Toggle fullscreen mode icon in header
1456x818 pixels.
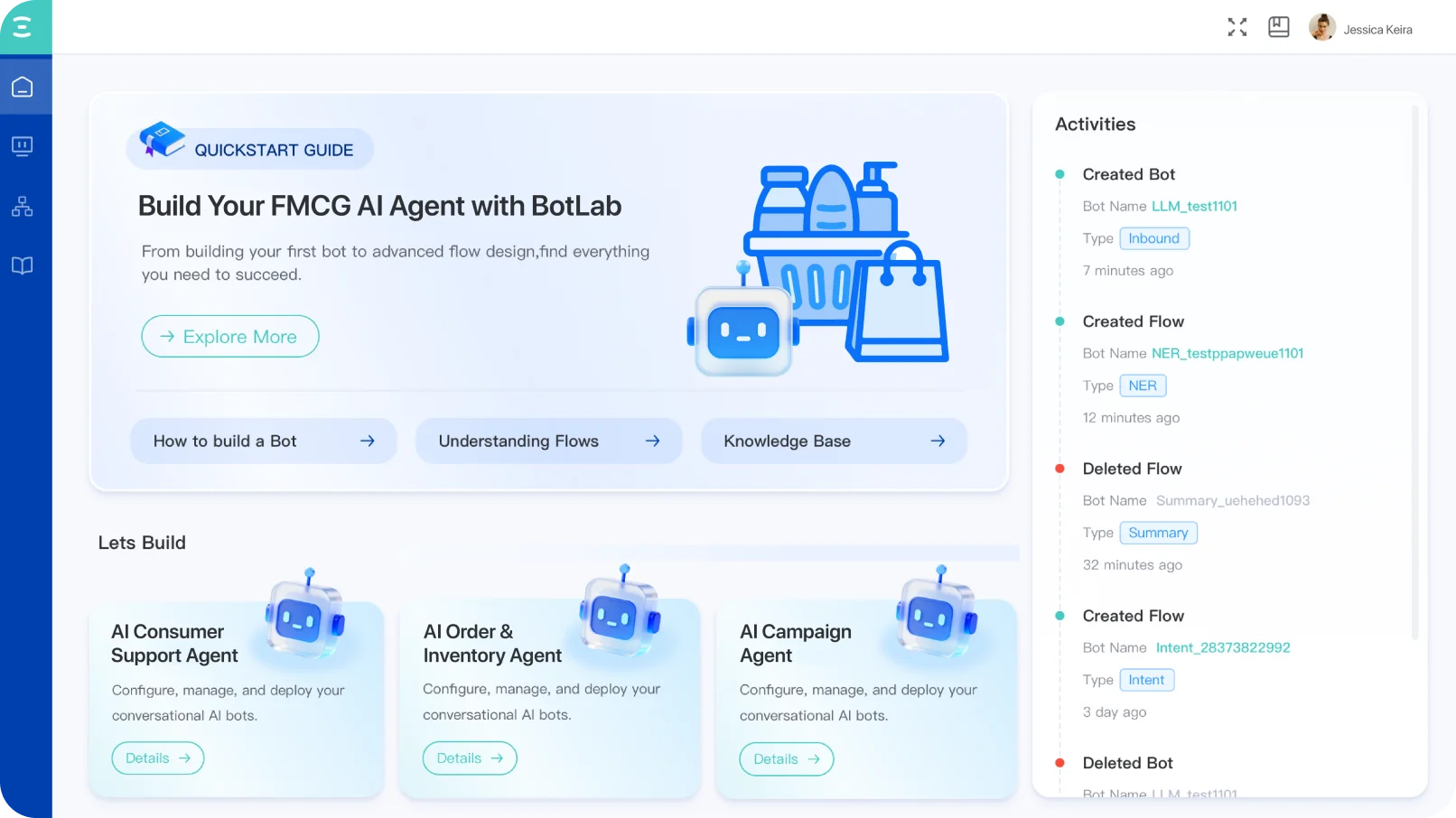coord(1237,28)
